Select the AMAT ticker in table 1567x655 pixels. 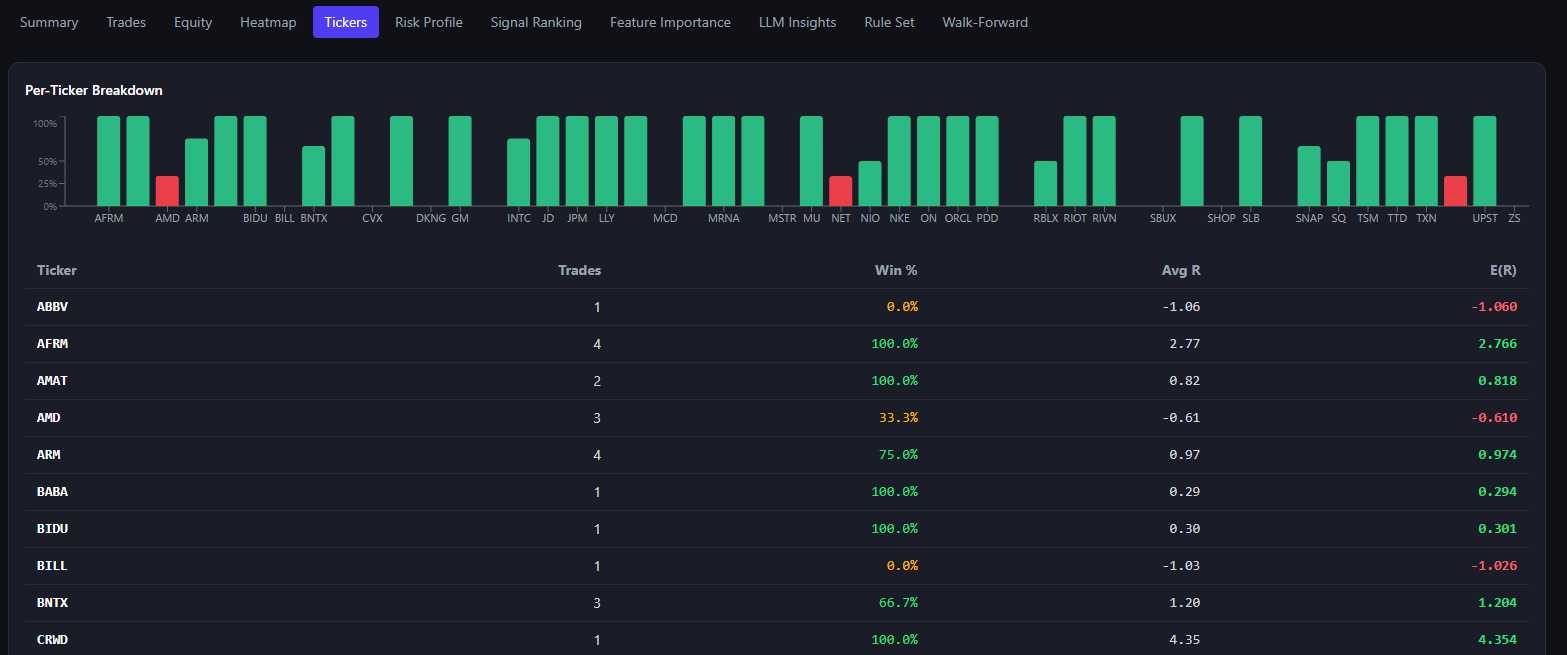click(52, 381)
